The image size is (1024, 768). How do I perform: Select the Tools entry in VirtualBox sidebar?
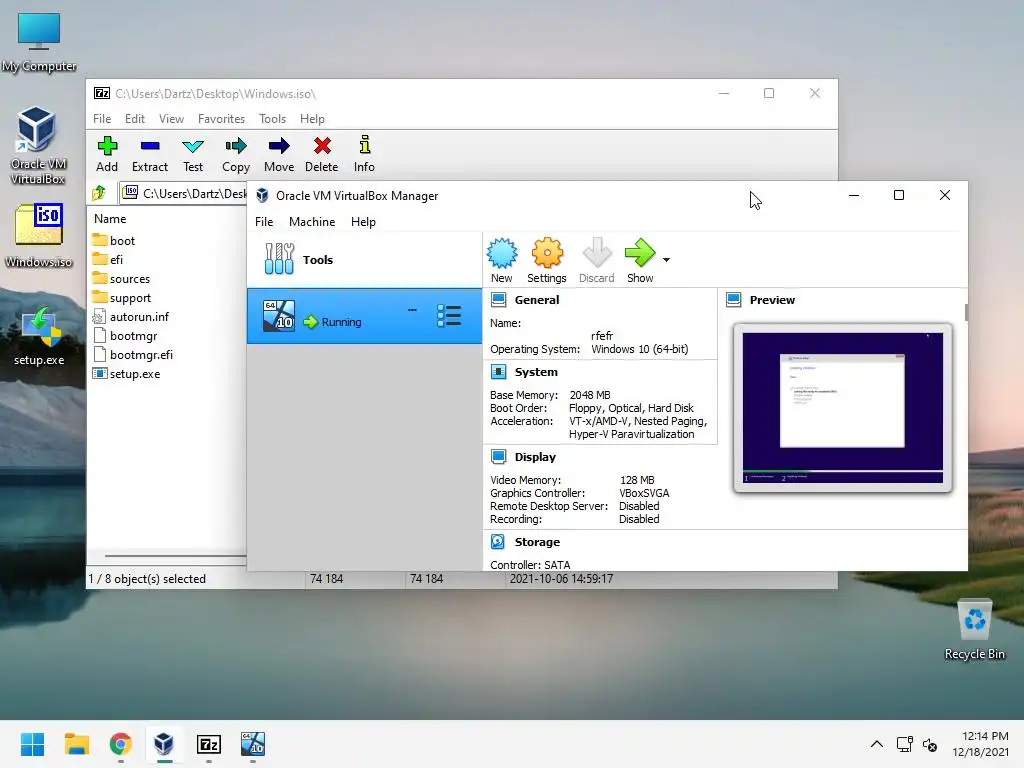[x=364, y=260]
